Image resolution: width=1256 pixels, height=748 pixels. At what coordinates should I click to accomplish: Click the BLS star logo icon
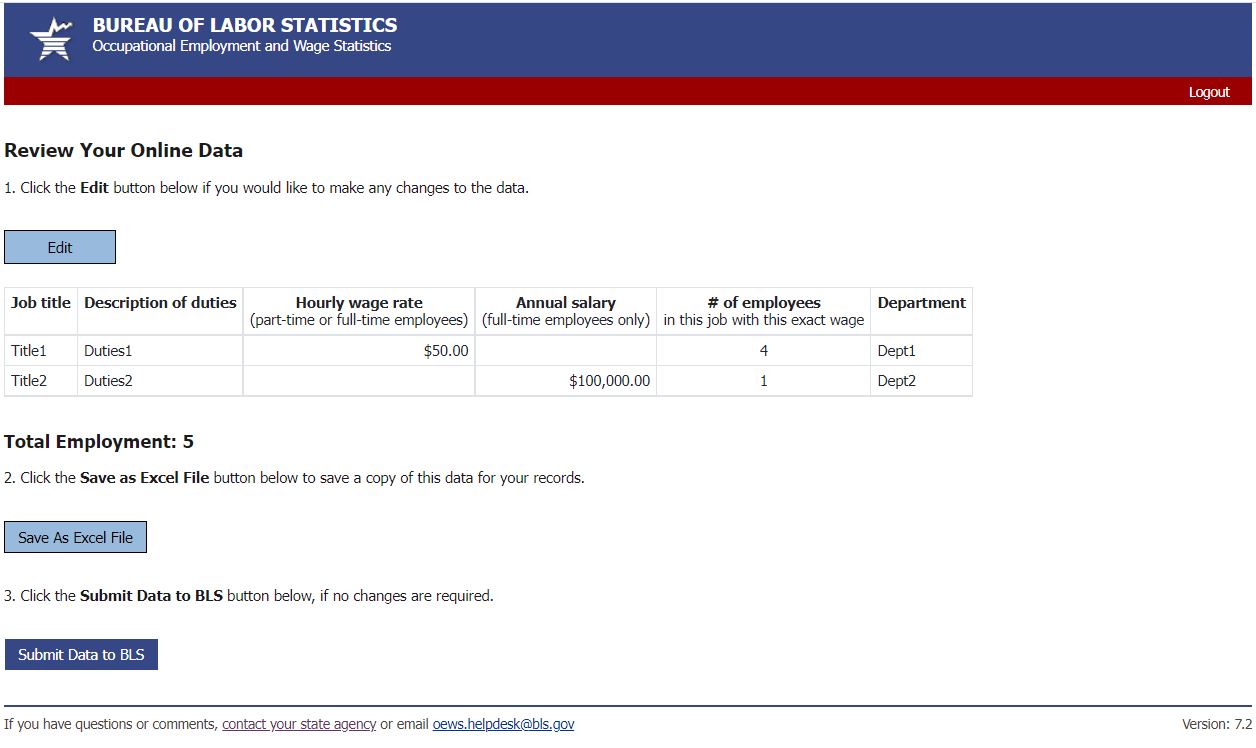click(x=51, y=40)
